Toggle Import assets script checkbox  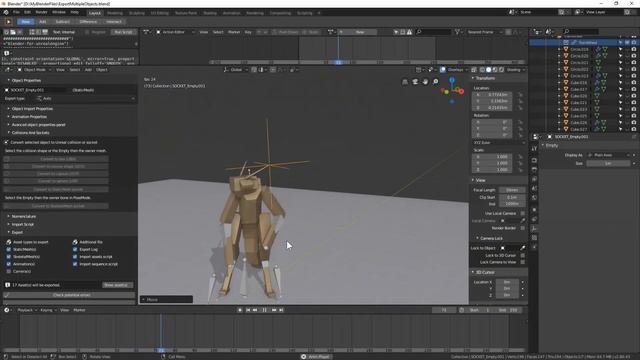75,257
